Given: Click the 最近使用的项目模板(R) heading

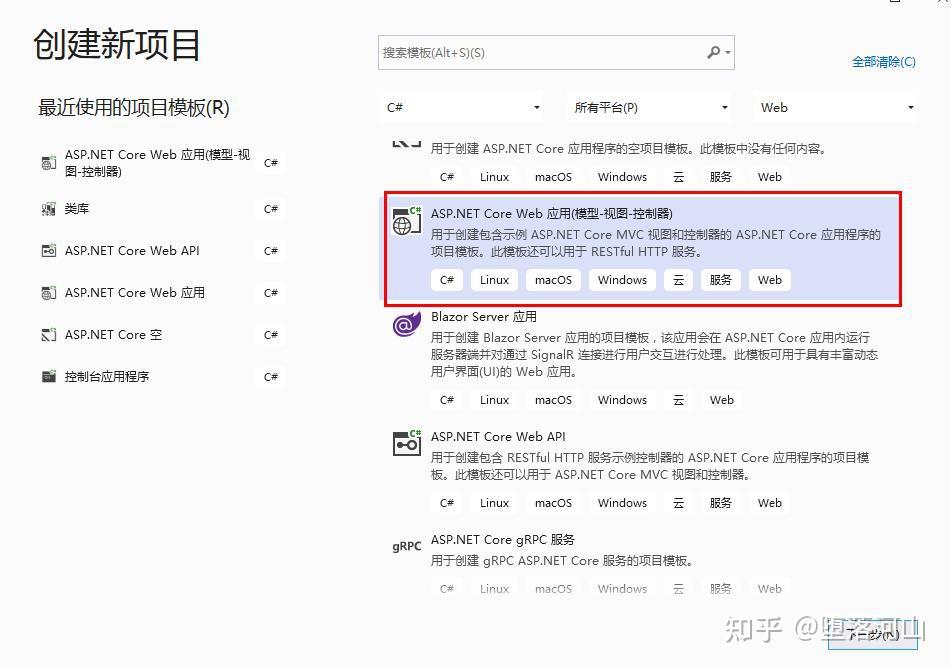Looking at the screenshot, I should [133, 108].
